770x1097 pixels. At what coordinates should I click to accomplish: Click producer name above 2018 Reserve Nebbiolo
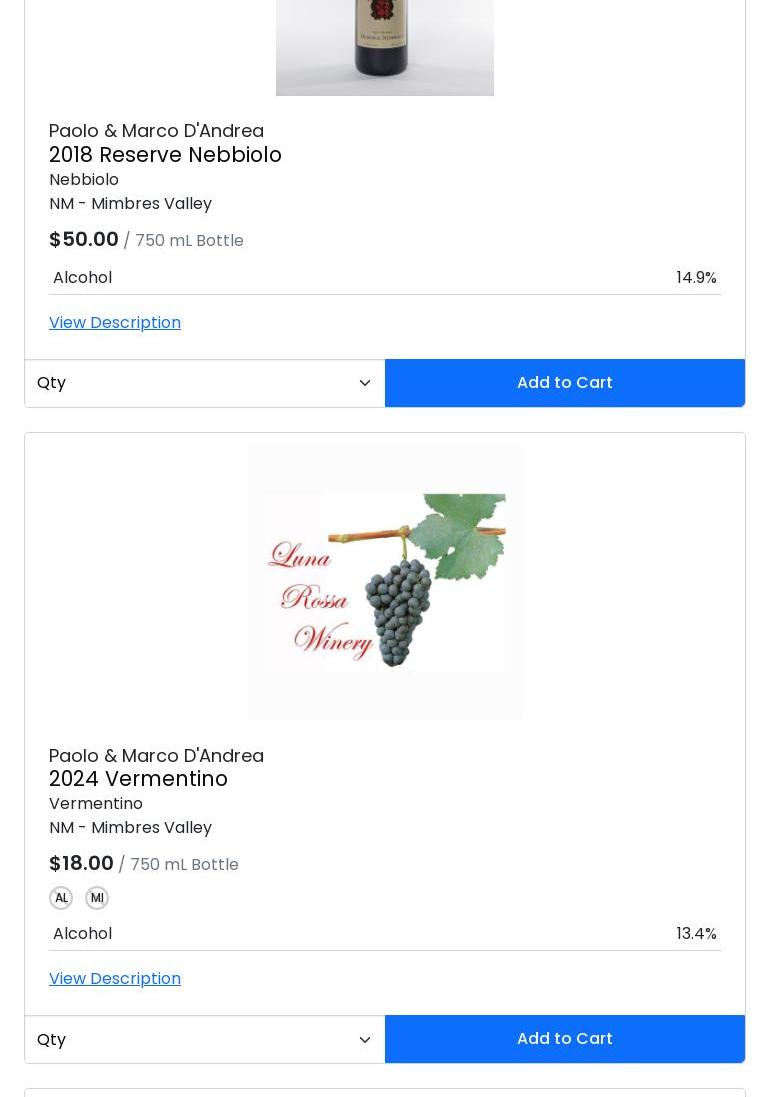pyautogui.click(x=156, y=131)
